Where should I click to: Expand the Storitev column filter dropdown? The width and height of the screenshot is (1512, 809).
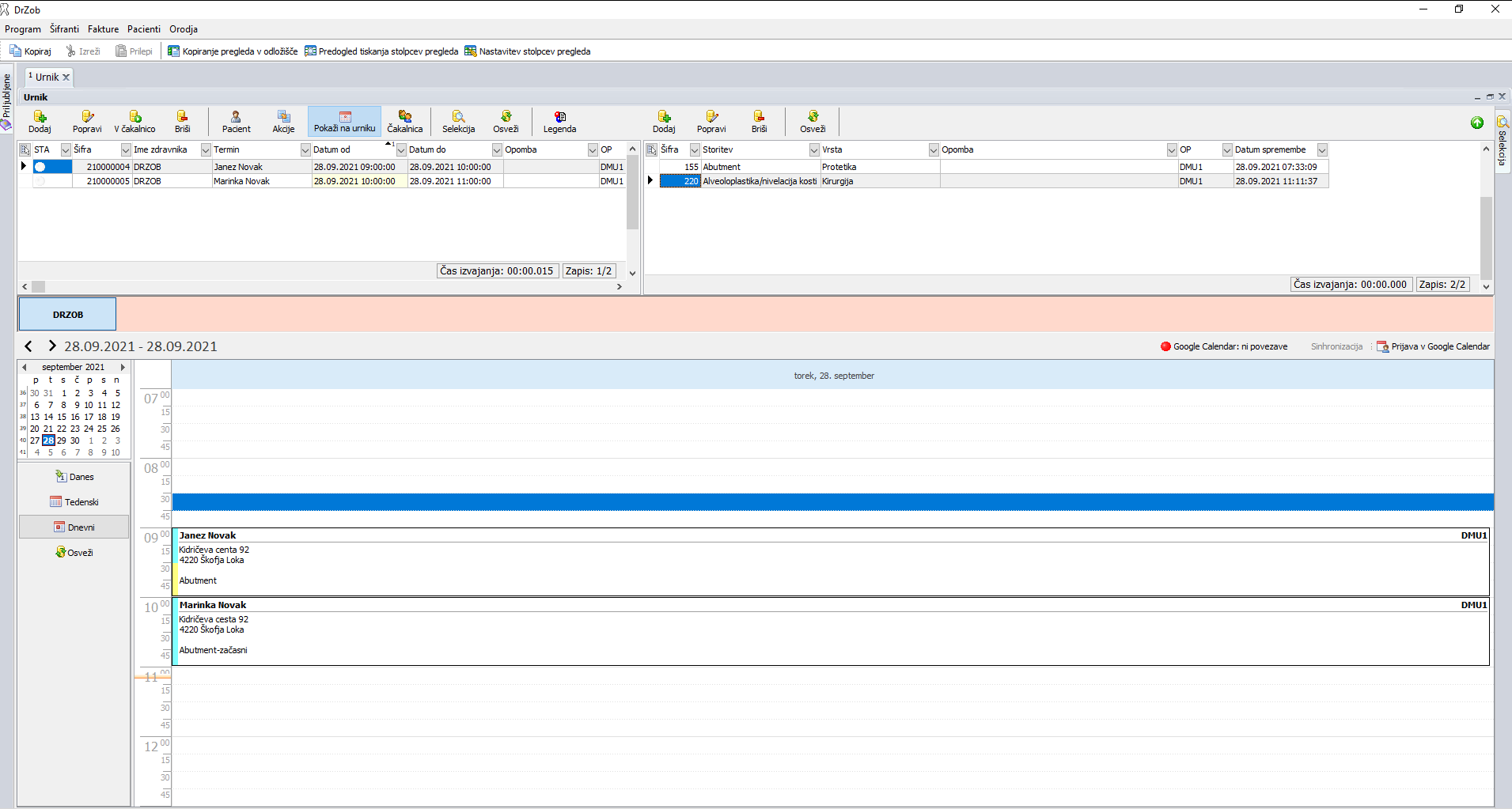[813, 149]
